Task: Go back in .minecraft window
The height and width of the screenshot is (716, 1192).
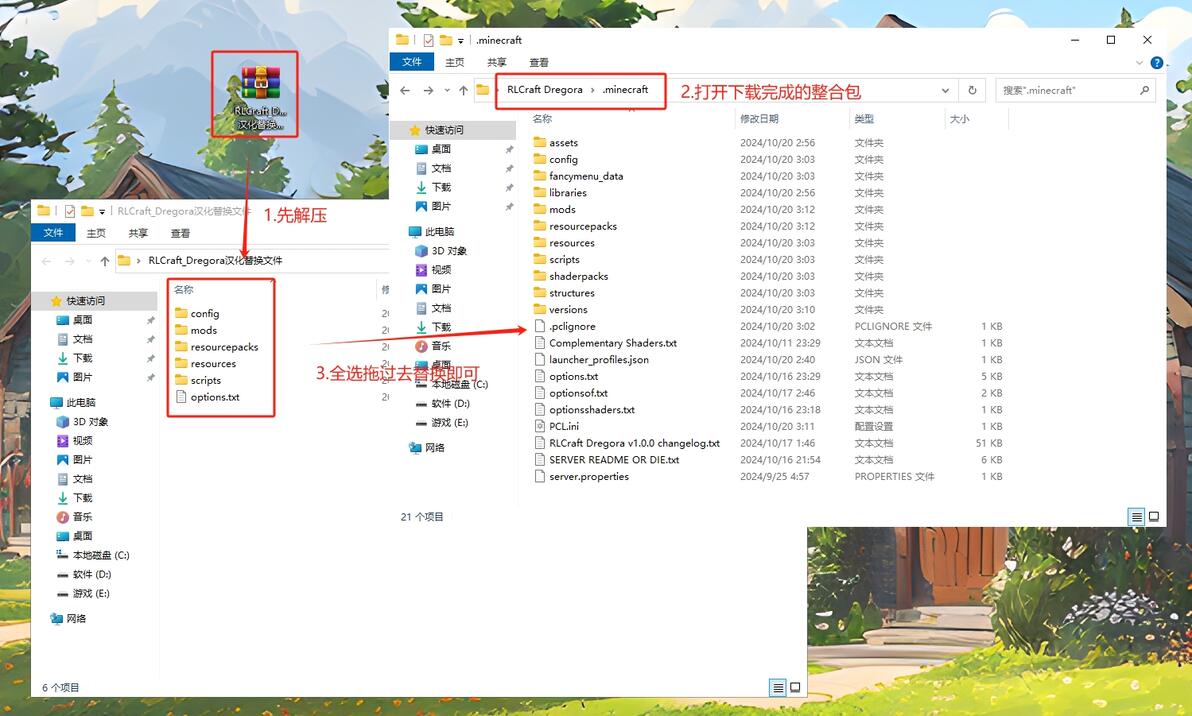Action: pyautogui.click(x=405, y=90)
